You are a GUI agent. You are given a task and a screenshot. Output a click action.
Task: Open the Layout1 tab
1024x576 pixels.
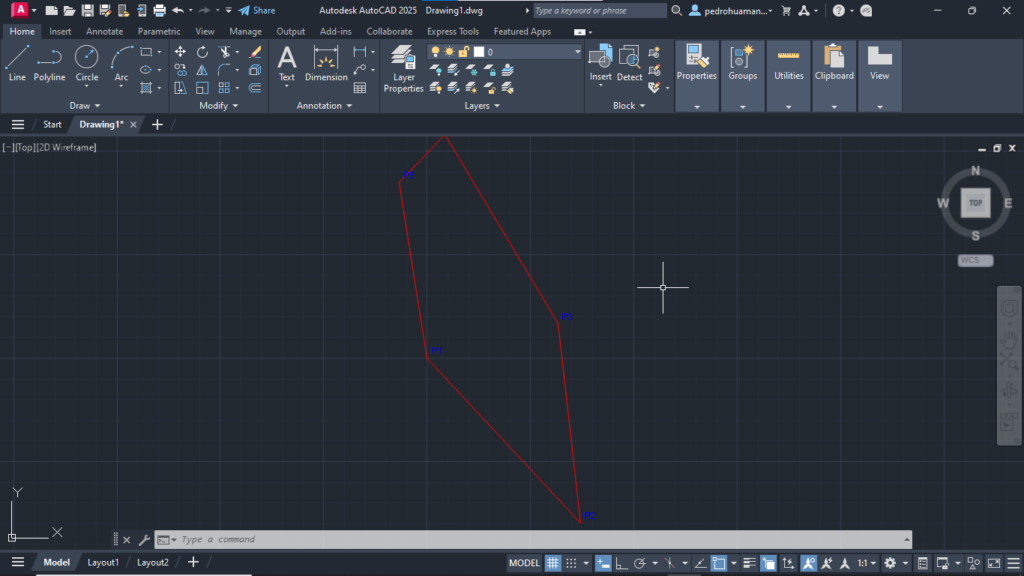[102, 562]
